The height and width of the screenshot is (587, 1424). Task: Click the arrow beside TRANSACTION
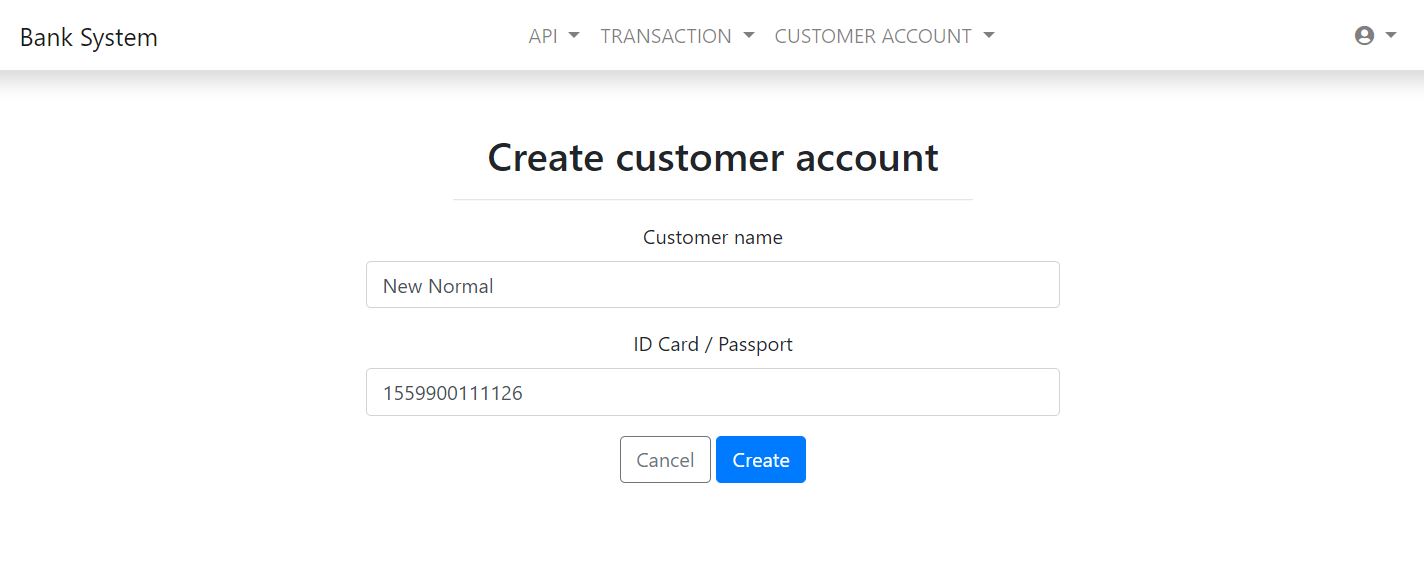coord(748,36)
